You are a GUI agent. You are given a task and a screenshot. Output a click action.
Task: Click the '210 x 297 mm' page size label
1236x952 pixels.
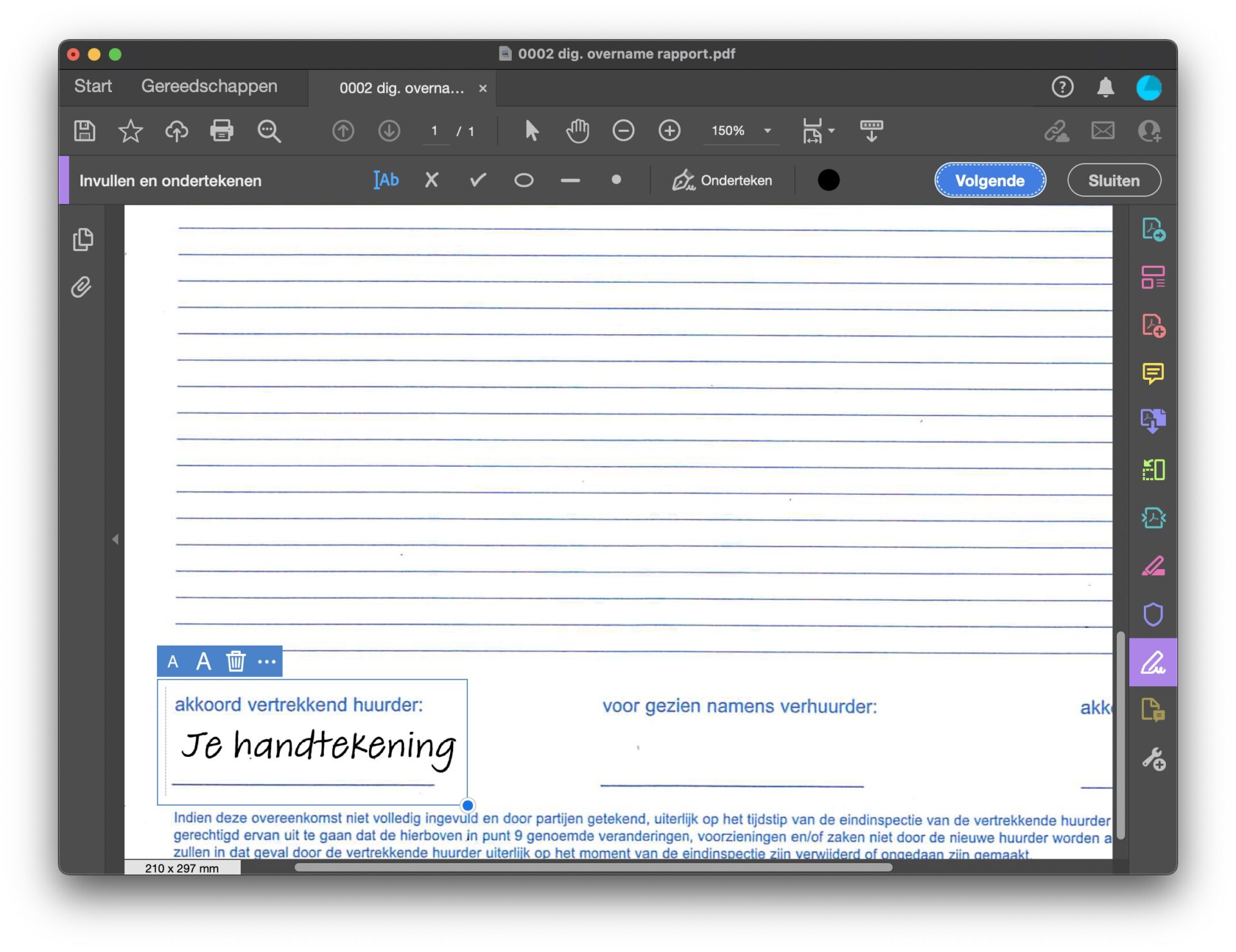[x=182, y=868]
